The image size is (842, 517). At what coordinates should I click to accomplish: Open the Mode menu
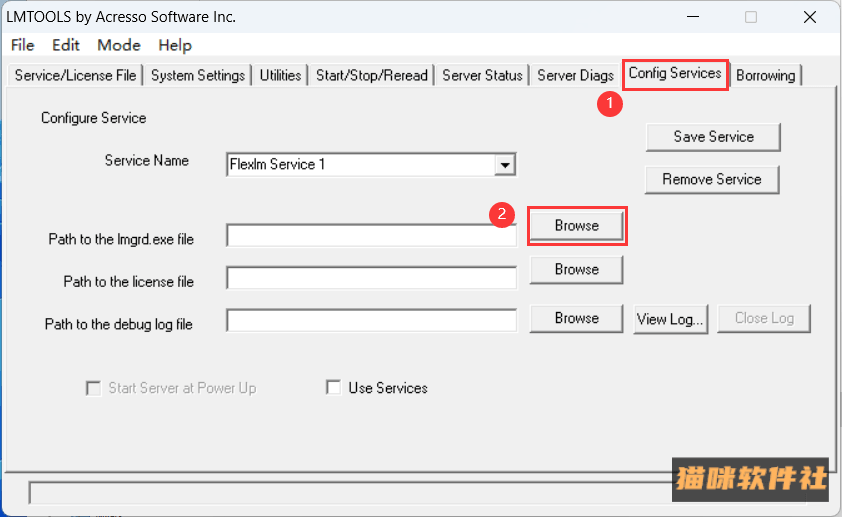119,45
